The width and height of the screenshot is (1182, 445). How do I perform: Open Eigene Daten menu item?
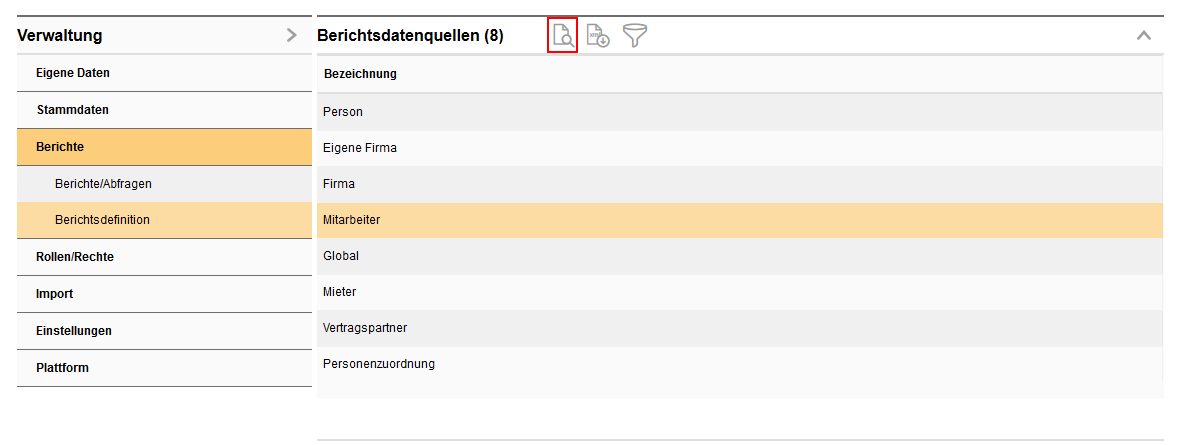click(x=73, y=73)
